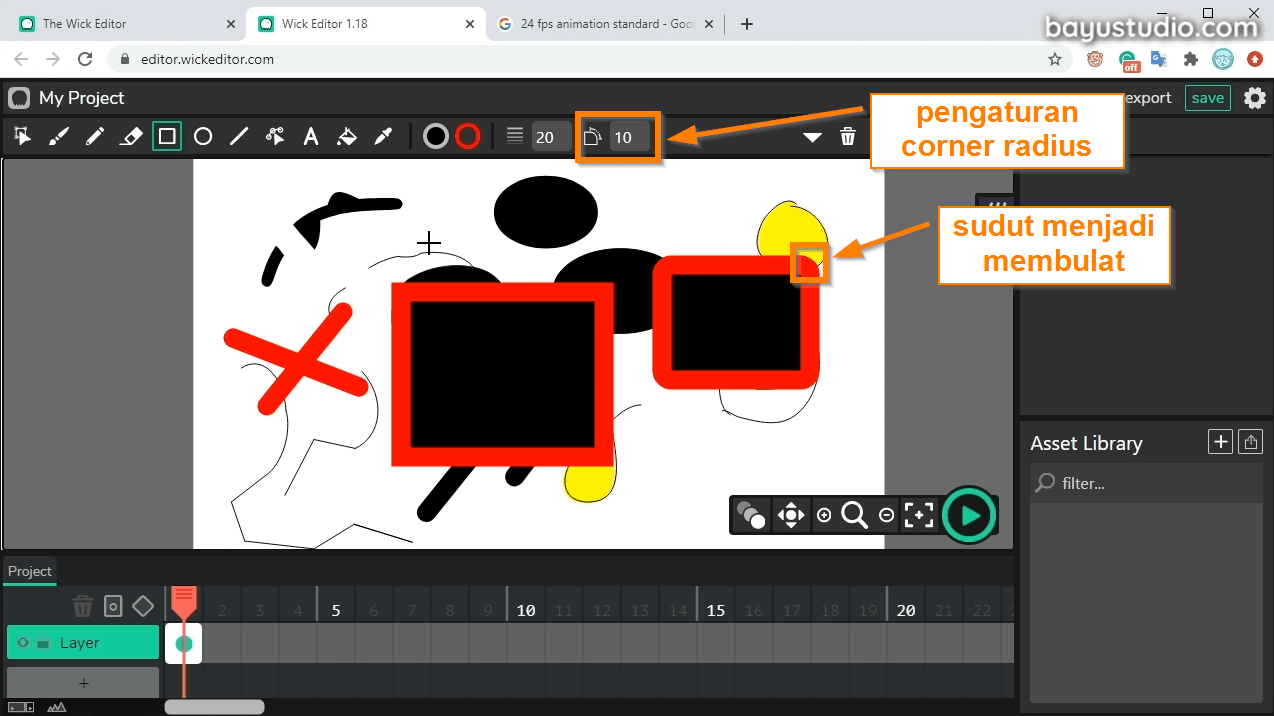Click the Save button

tap(1207, 98)
